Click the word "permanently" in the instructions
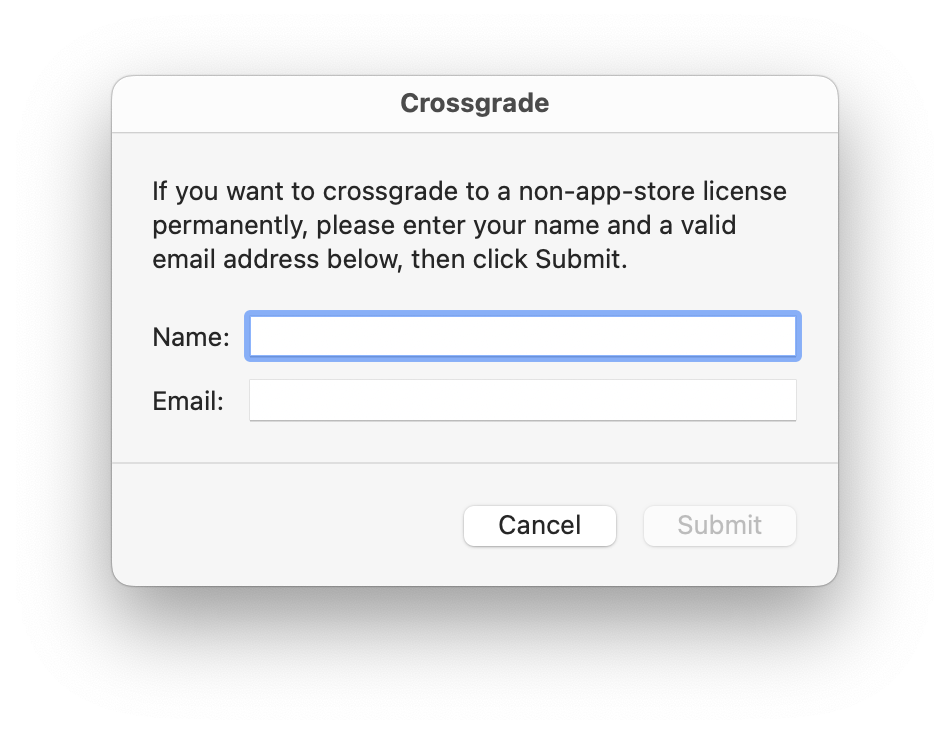Image resolution: width=950 pixels, height=734 pixels. tap(227, 225)
